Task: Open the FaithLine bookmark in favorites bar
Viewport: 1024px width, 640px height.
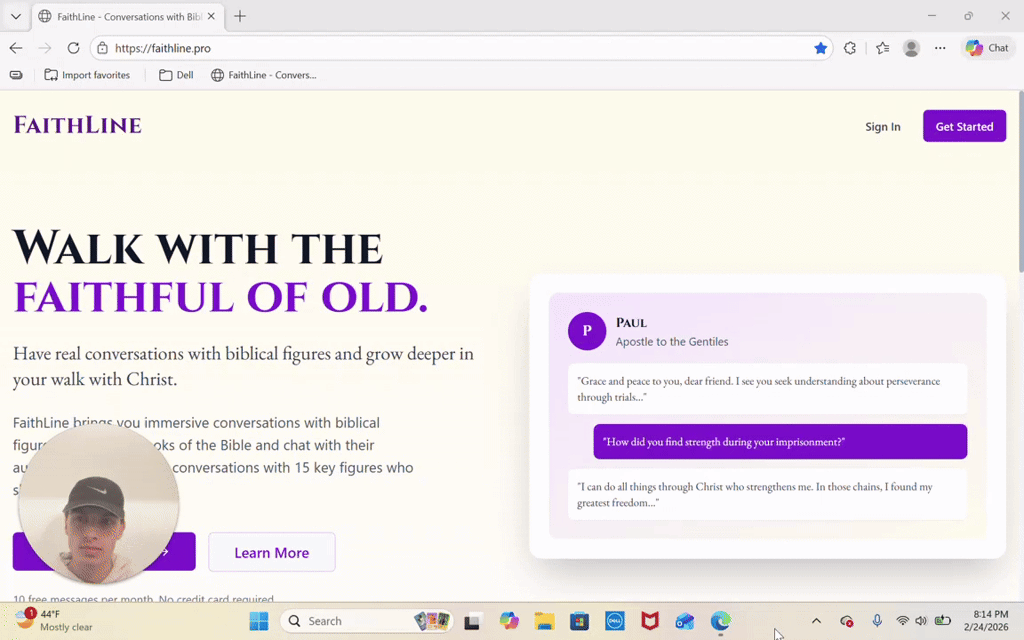Action: (263, 75)
